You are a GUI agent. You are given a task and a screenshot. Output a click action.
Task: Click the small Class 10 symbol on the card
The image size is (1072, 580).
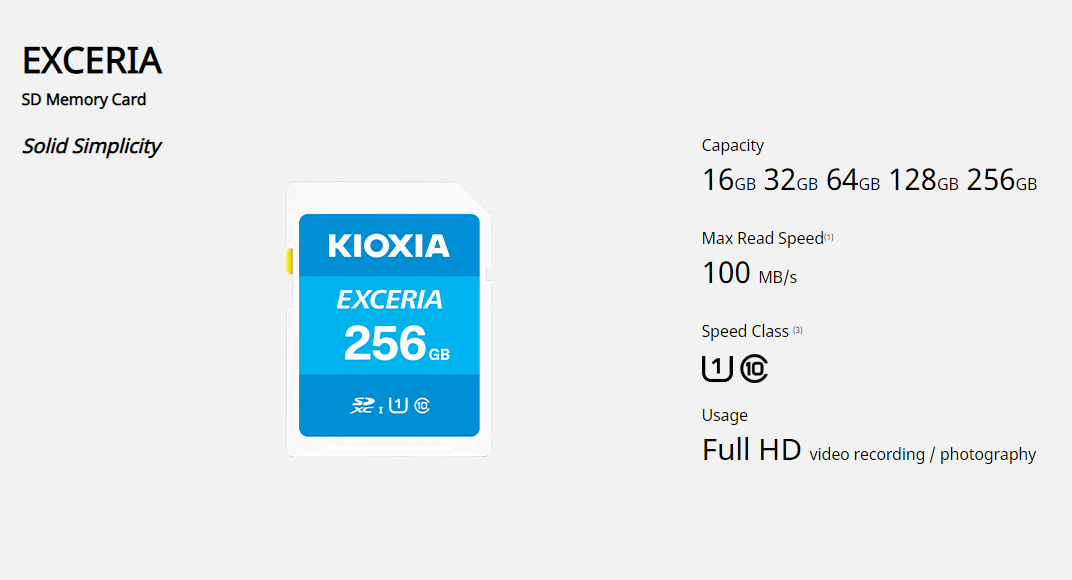click(422, 406)
